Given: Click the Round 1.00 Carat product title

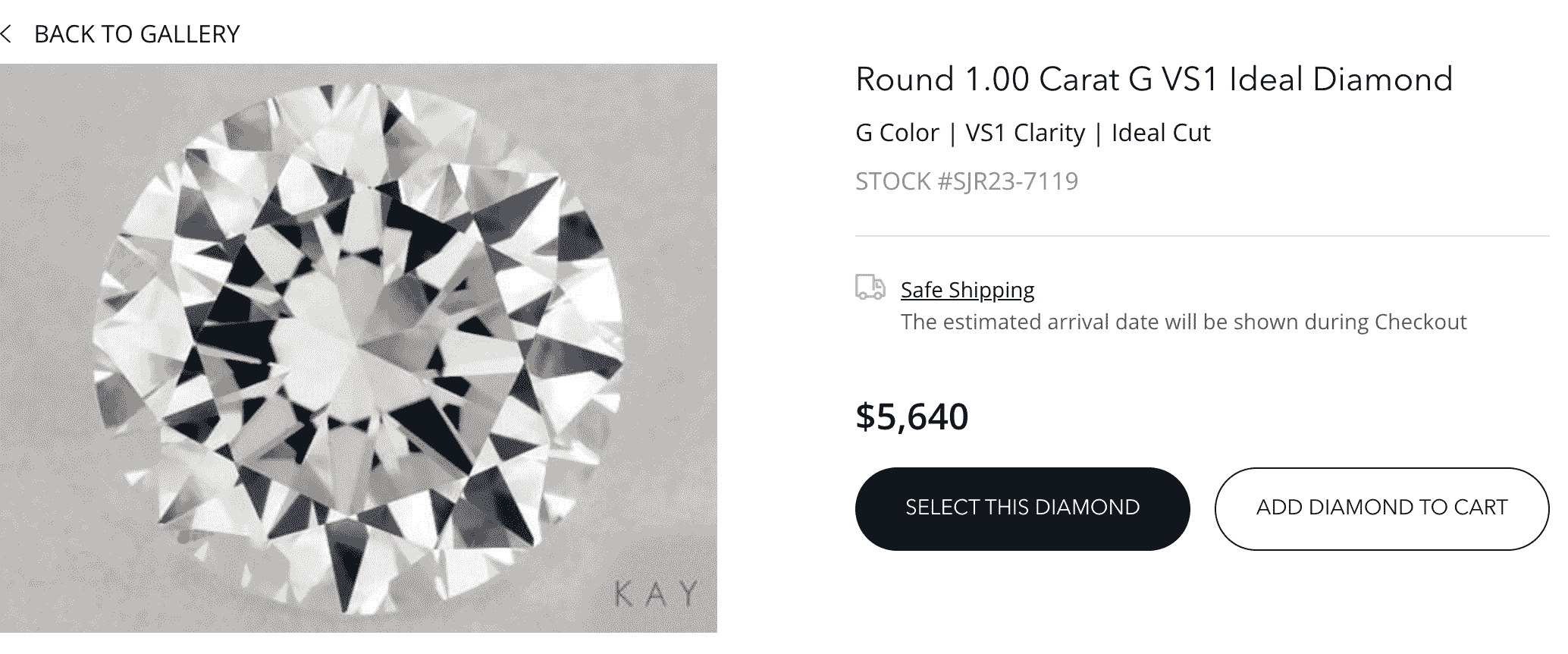Looking at the screenshot, I should point(1154,80).
